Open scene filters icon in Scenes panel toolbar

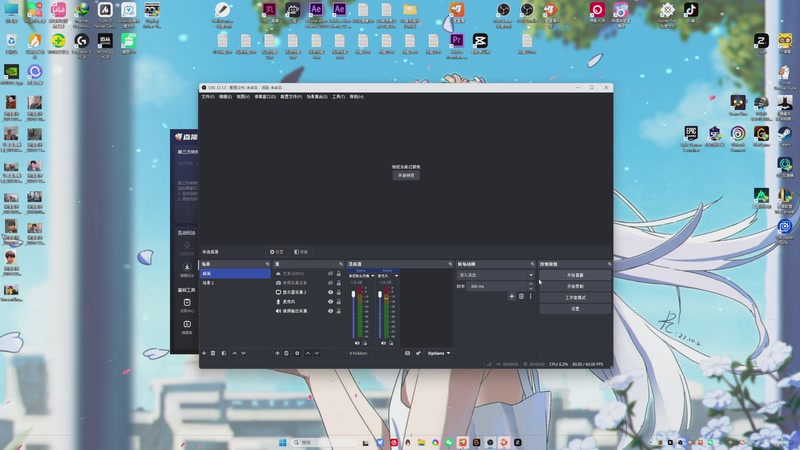pos(223,353)
